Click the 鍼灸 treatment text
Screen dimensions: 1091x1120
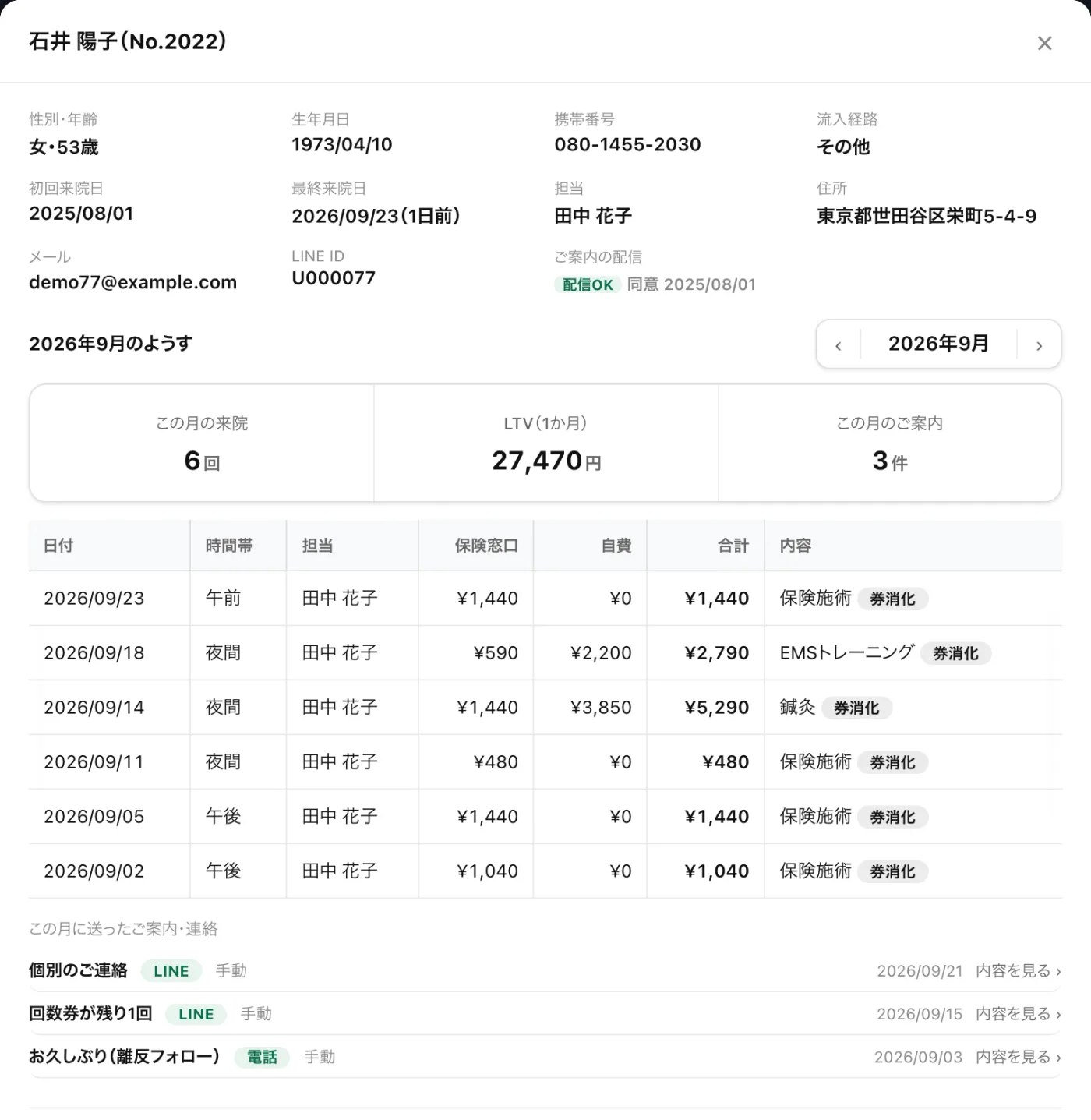pos(797,708)
